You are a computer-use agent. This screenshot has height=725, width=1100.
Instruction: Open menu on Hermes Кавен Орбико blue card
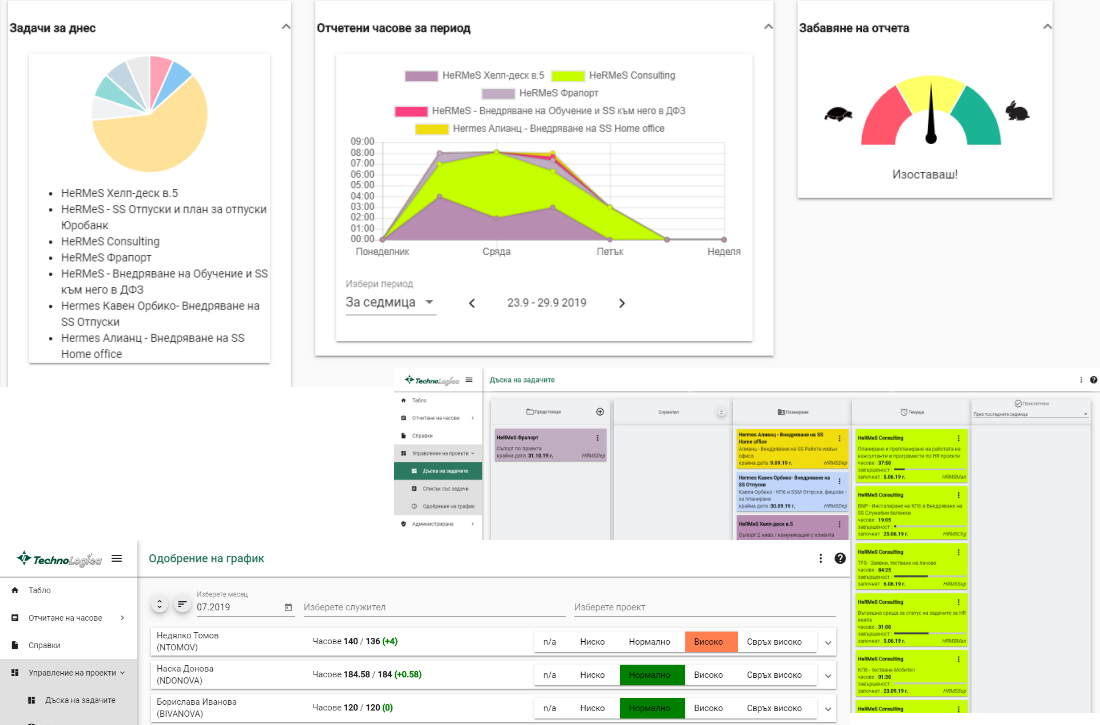click(x=840, y=481)
